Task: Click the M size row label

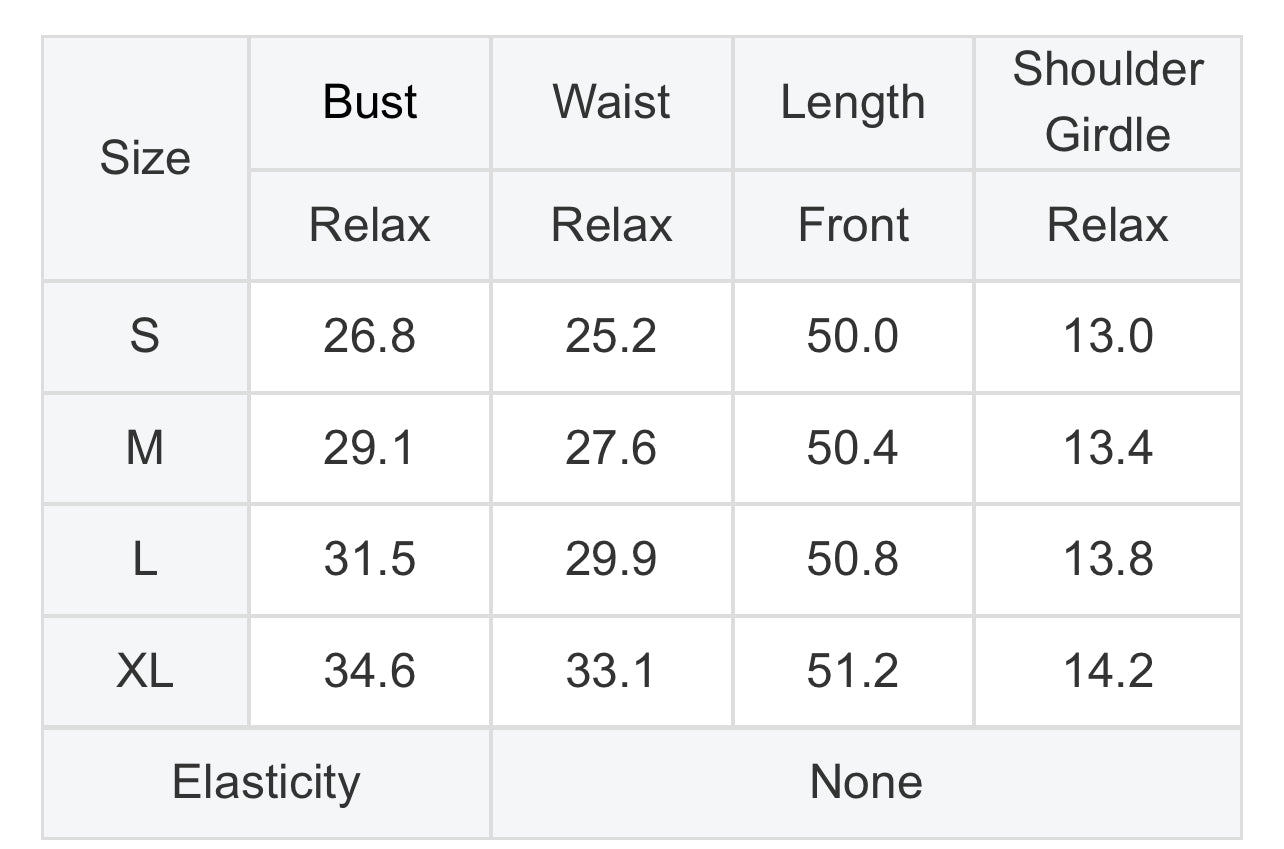Action: coord(145,448)
